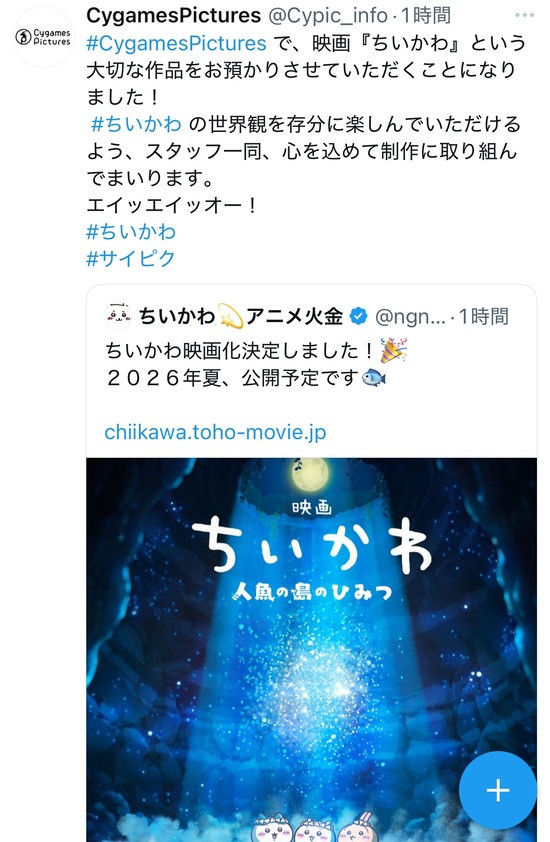Image resolution: width=550 pixels, height=842 pixels.
Task: Open the @Cypic_info handle
Action: (x=328, y=16)
